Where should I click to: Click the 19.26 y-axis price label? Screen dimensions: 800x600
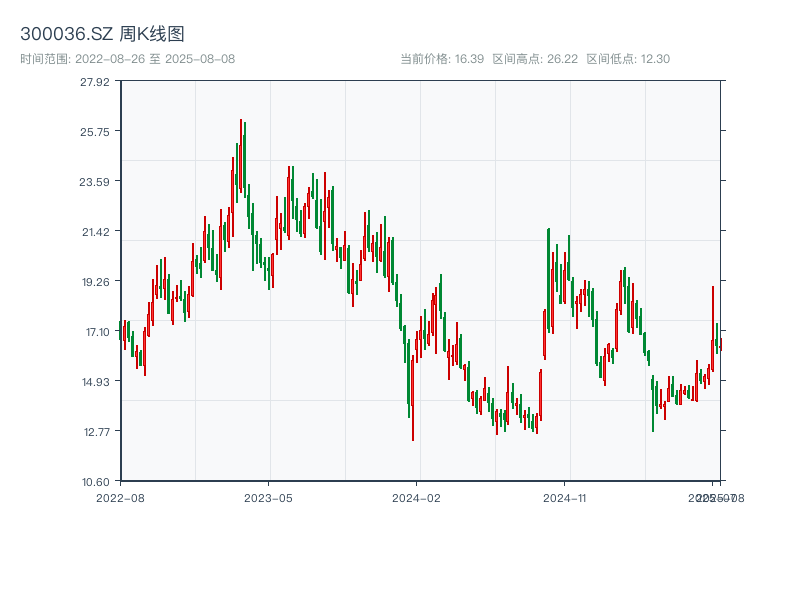tap(95, 281)
